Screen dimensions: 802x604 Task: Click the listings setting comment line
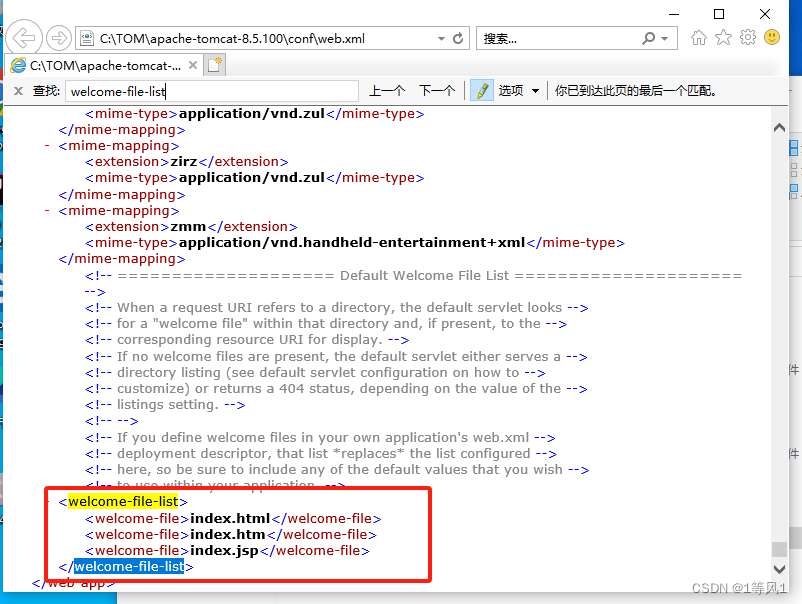click(x=165, y=405)
